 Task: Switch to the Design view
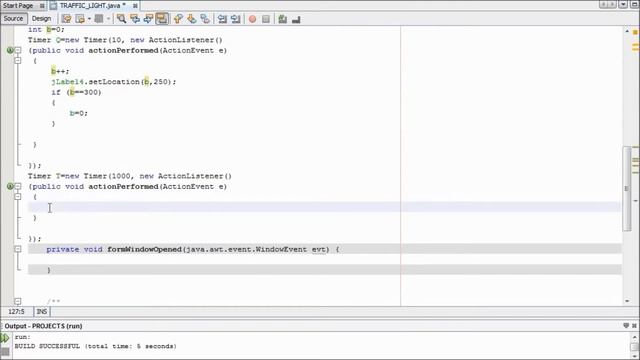point(41,18)
